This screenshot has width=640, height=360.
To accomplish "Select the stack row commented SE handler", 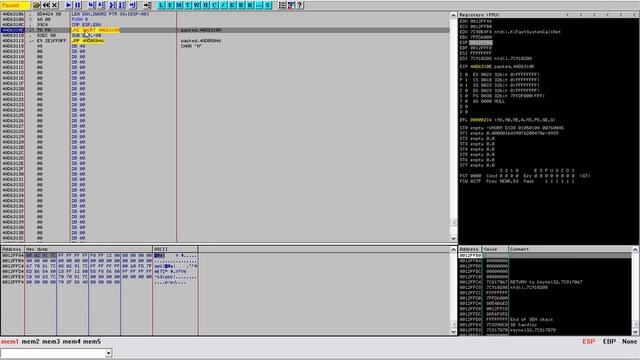I will (545, 325).
